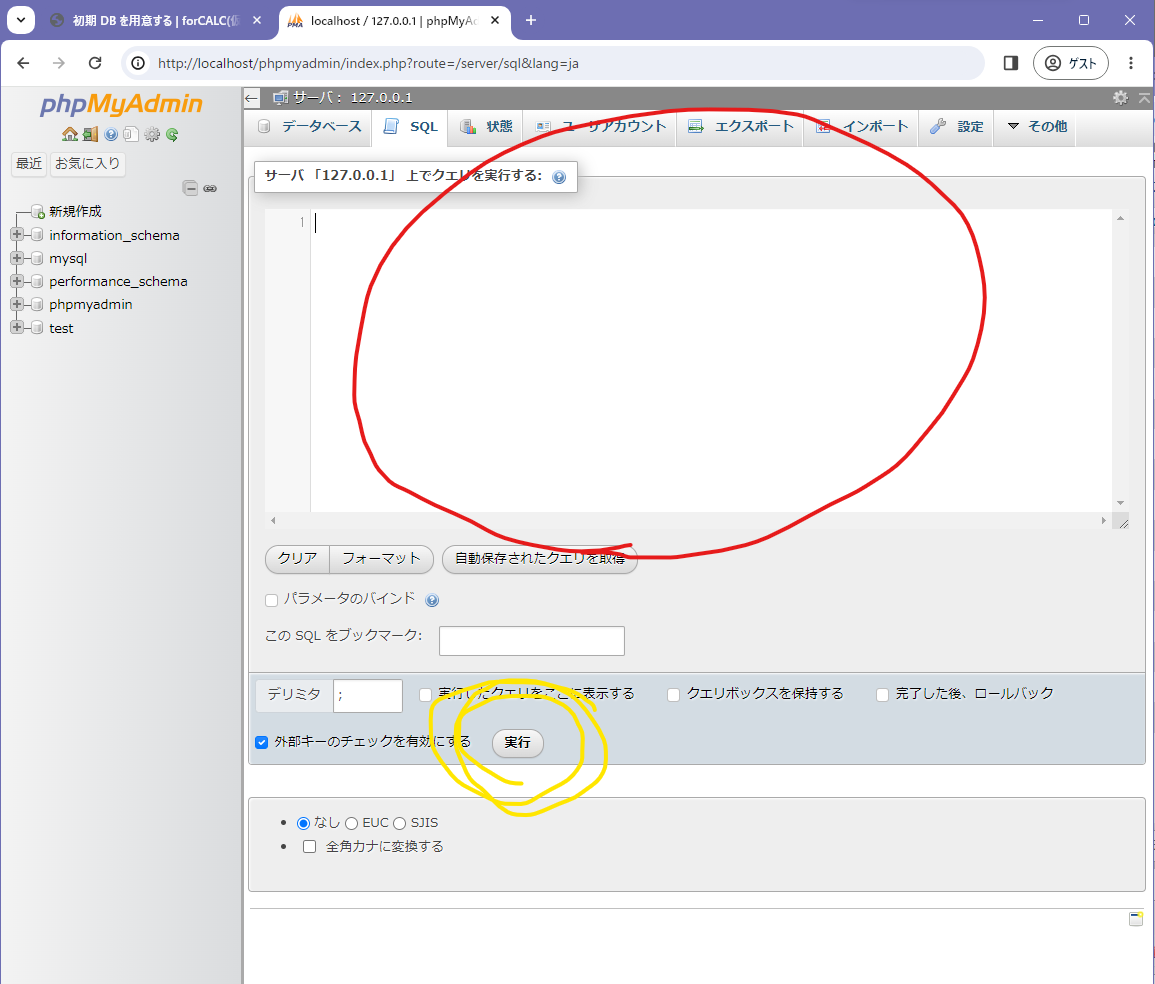The image size is (1155, 984).
Task: Click the フォーマット button
Action: 381,559
